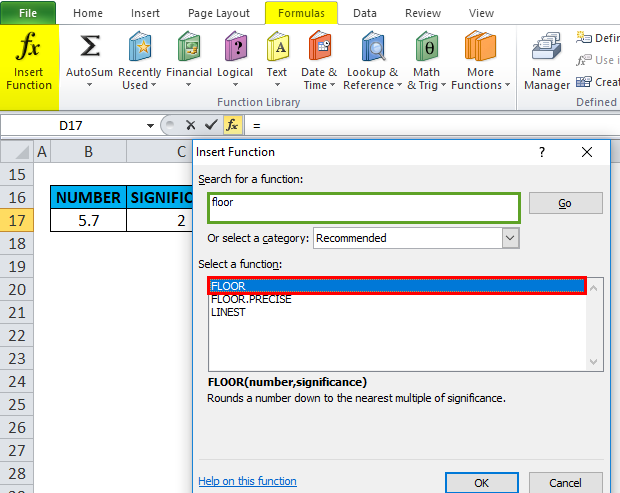The width and height of the screenshot is (620, 493).
Task: Expand the Financial dropdown arrow
Action: pyautogui.click(x=189, y=85)
